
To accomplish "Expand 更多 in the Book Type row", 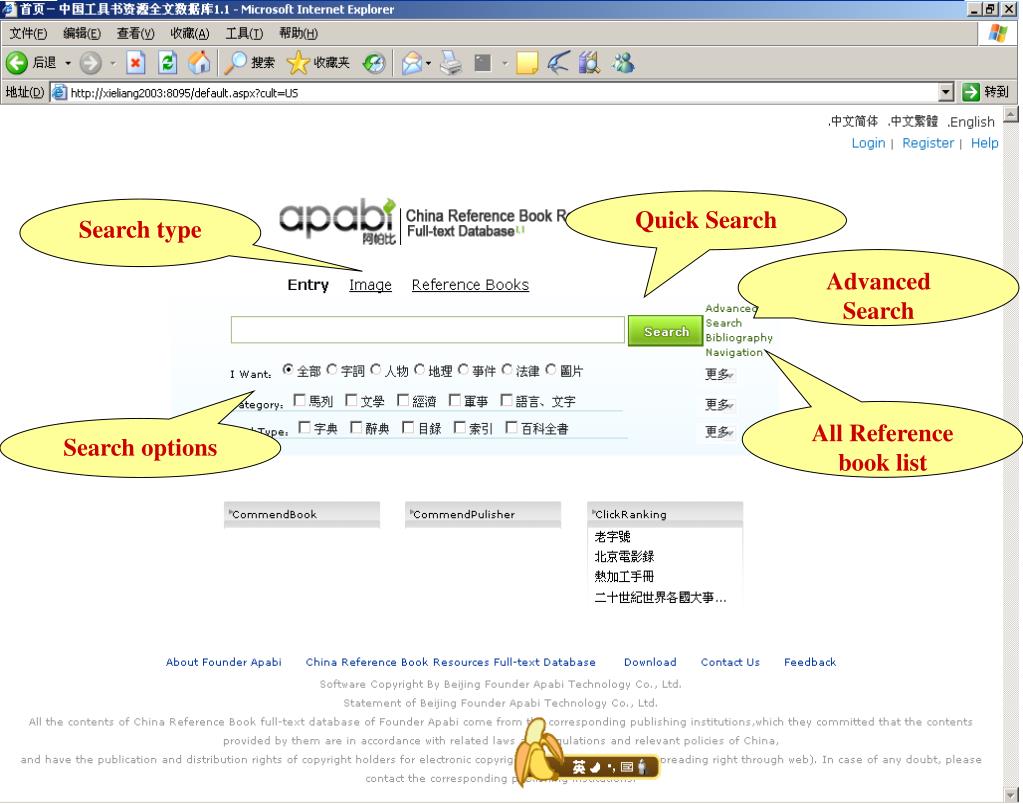I will (x=719, y=431).
